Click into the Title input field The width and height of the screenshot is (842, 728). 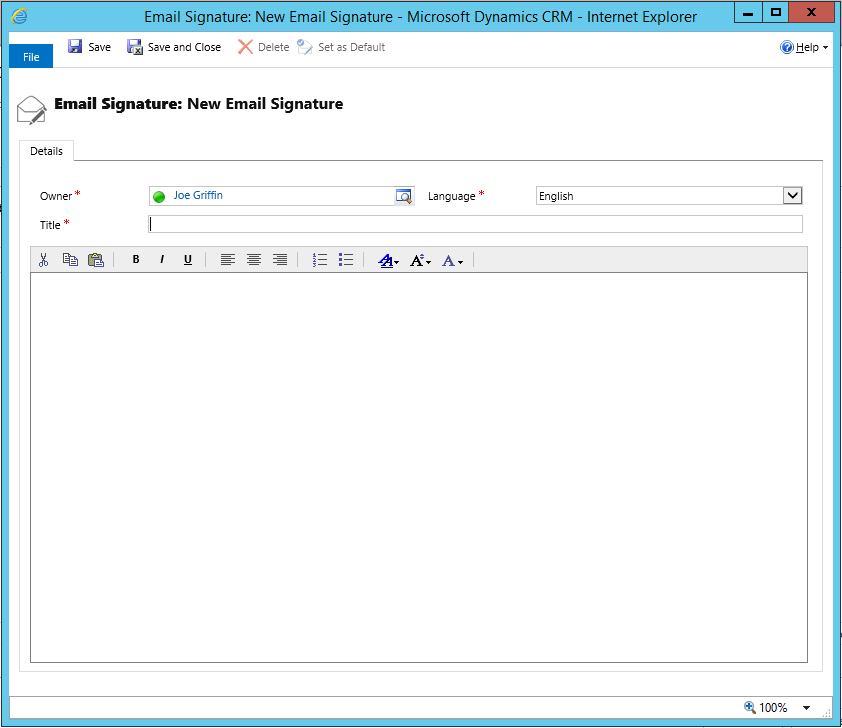pos(475,224)
